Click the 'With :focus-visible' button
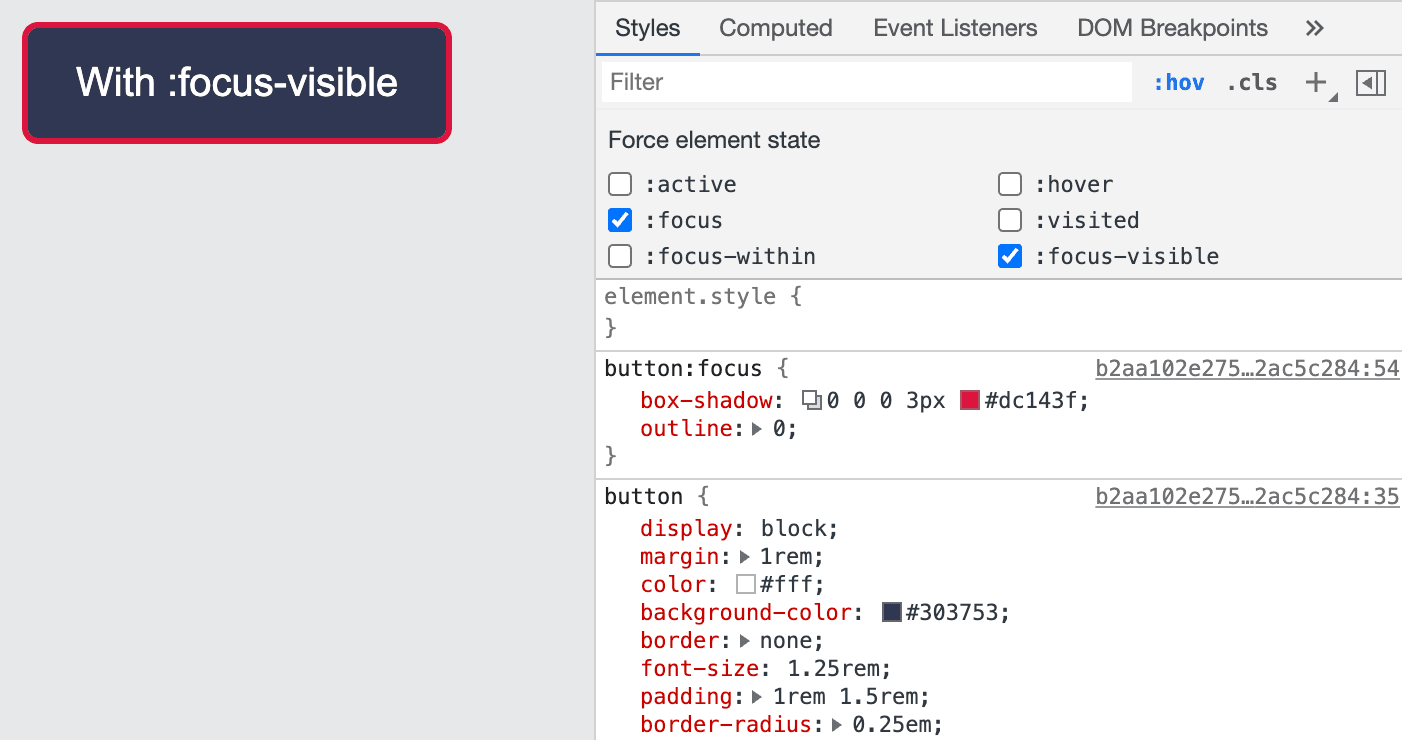 coord(236,83)
